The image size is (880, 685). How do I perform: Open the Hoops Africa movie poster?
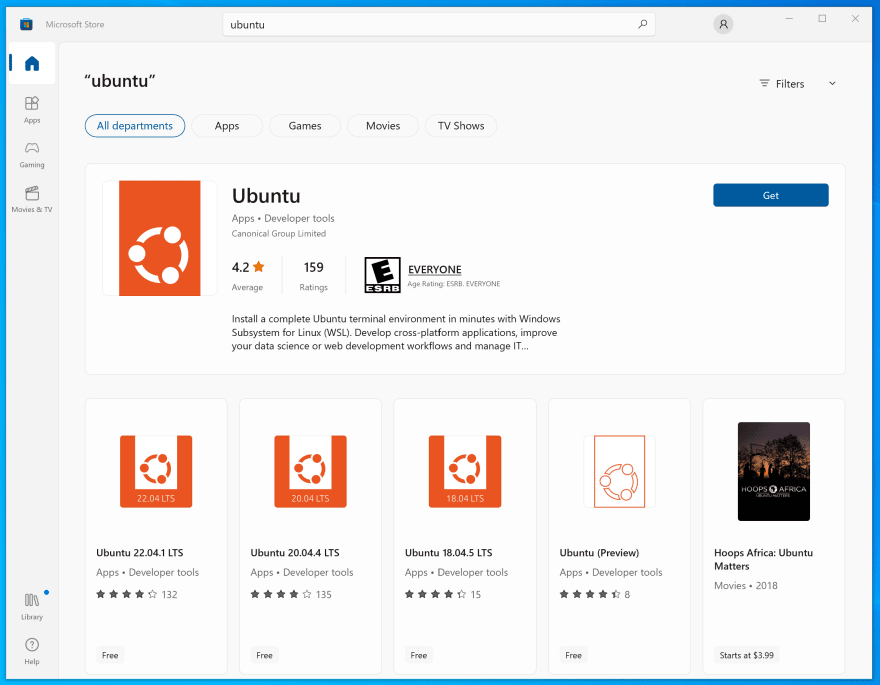(x=774, y=471)
